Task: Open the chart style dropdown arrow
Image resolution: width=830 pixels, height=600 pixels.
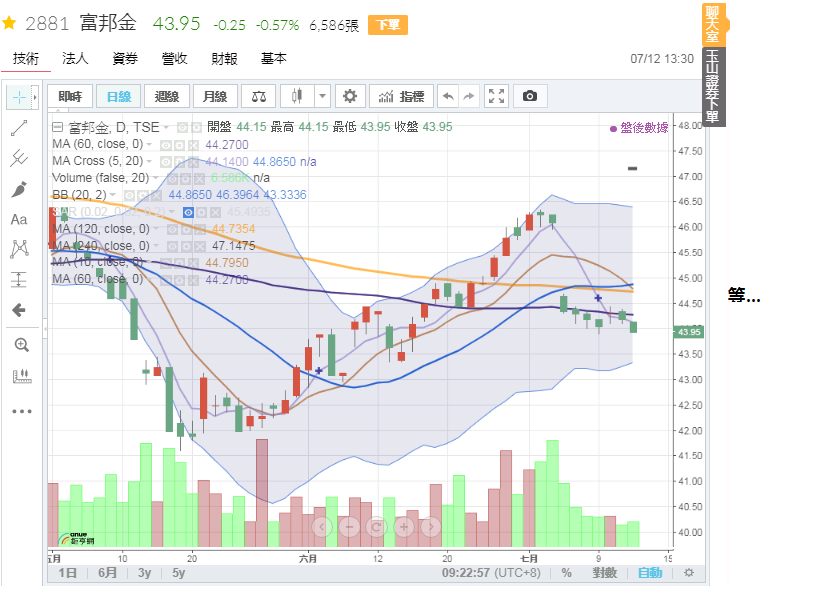Action: 322,96
